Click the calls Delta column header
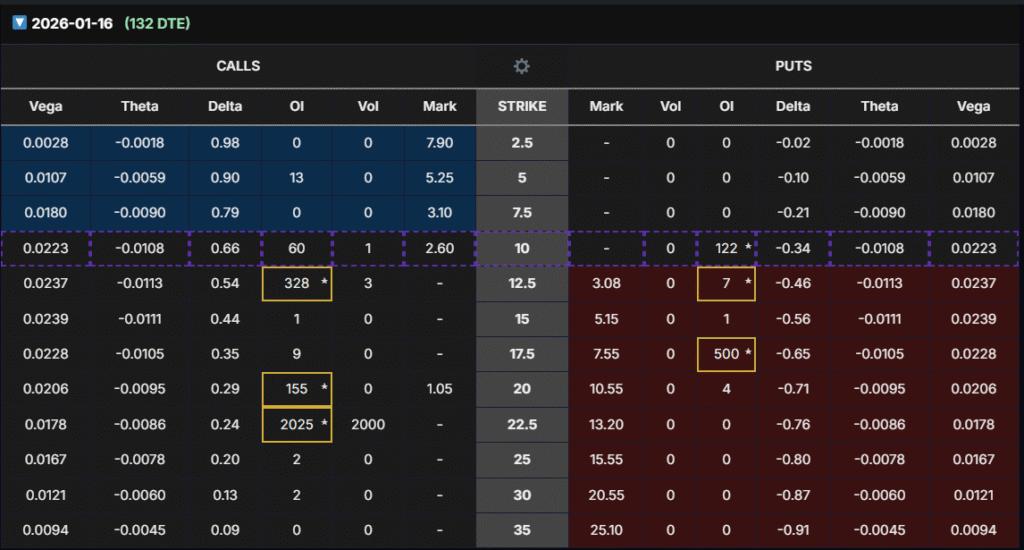Viewport: 1024px width, 550px height. [x=224, y=106]
